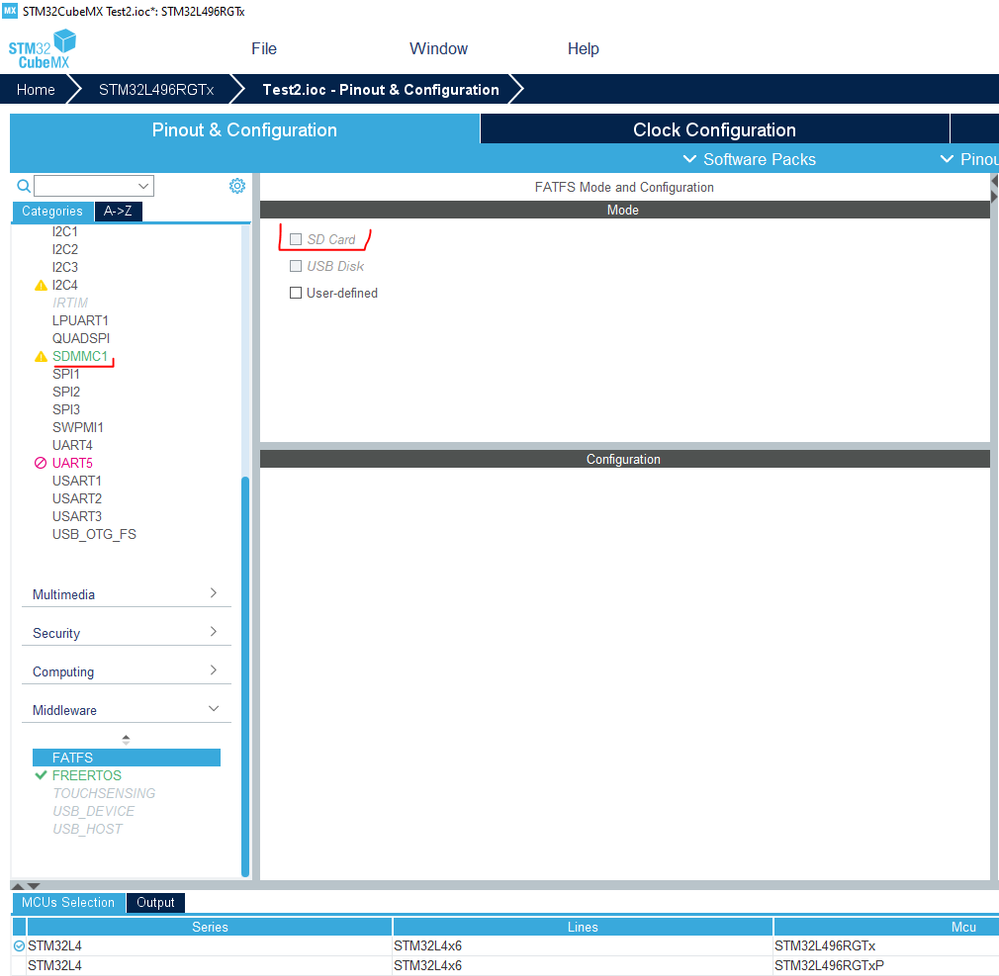
Task: Click the IRTIM peripheral entry
Action: tap(70, 303)
